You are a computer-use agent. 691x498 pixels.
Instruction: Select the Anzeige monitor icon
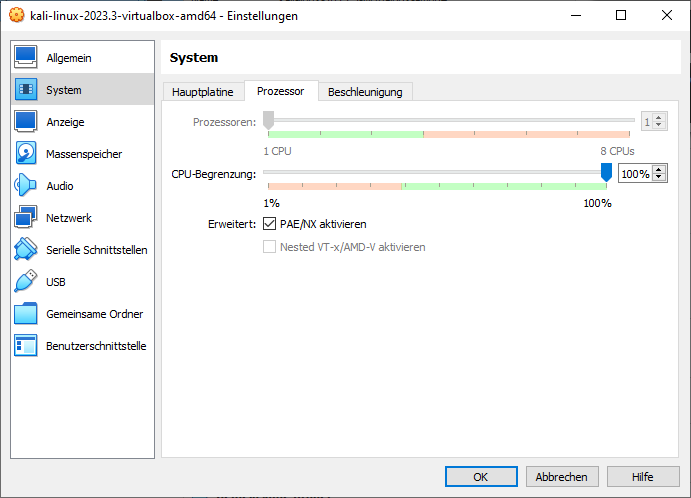[x=26, y=122]
